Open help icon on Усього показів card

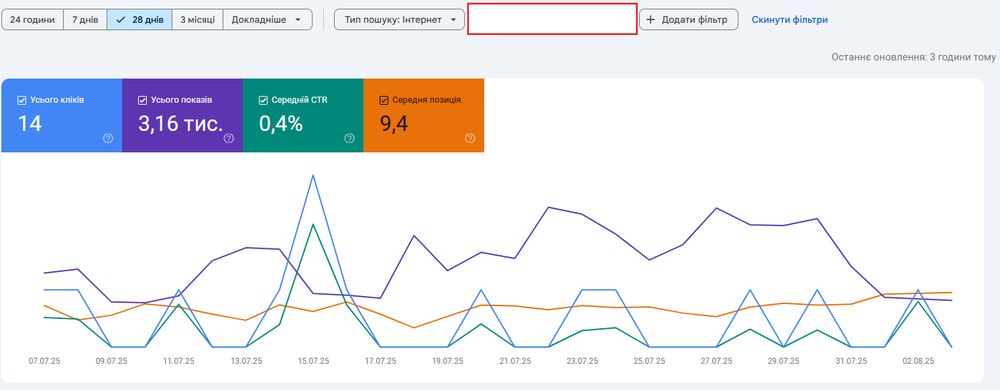[x=228, y=138]
